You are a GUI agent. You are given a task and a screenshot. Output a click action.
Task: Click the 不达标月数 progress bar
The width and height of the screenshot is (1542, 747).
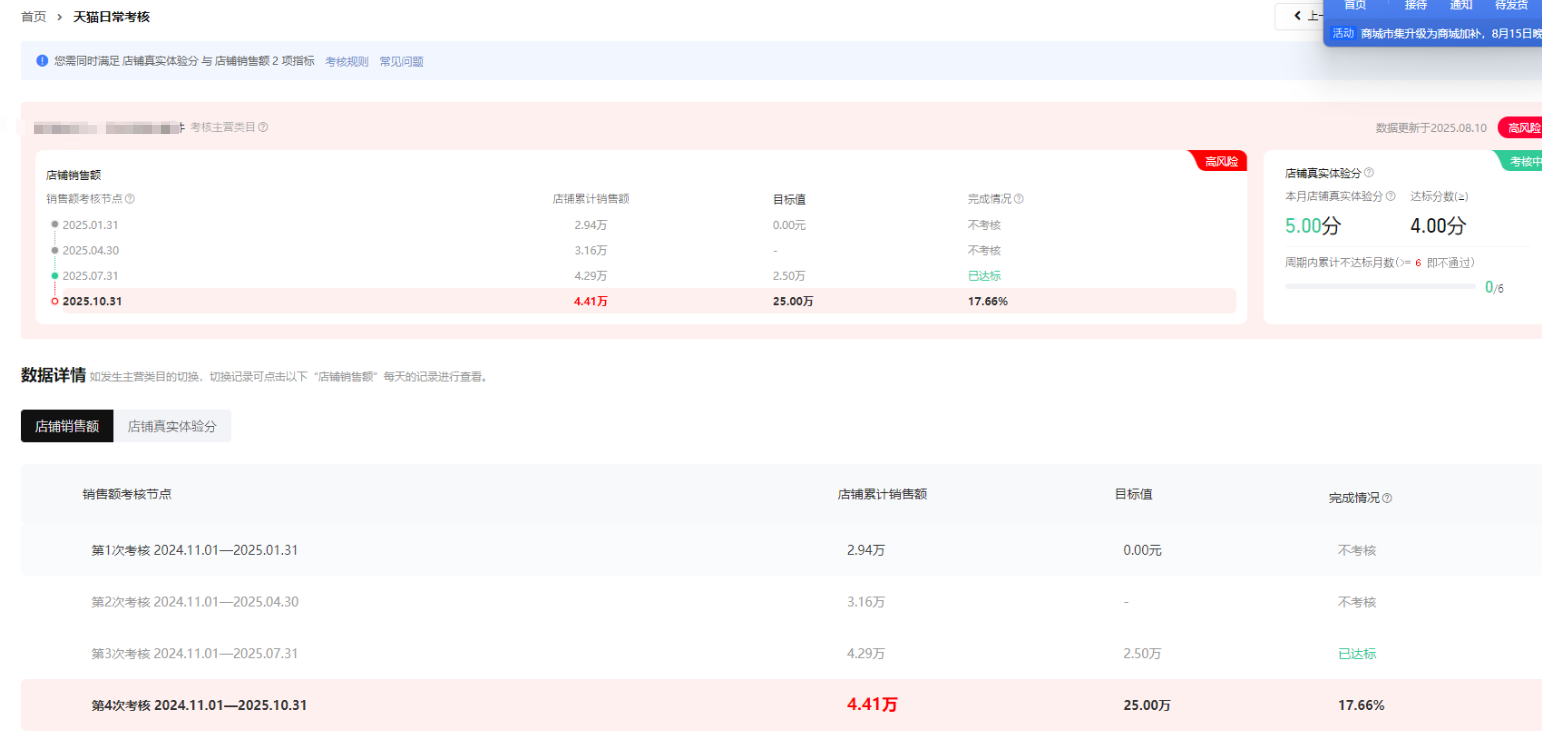click(x=1379, y=287)
